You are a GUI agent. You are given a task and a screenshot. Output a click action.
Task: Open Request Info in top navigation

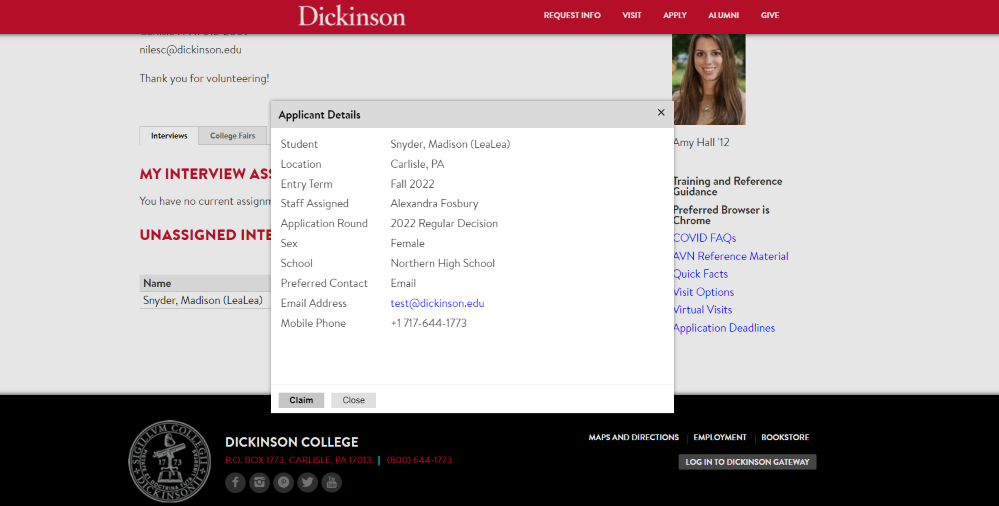pyautogui.click(x=572, y=16)
